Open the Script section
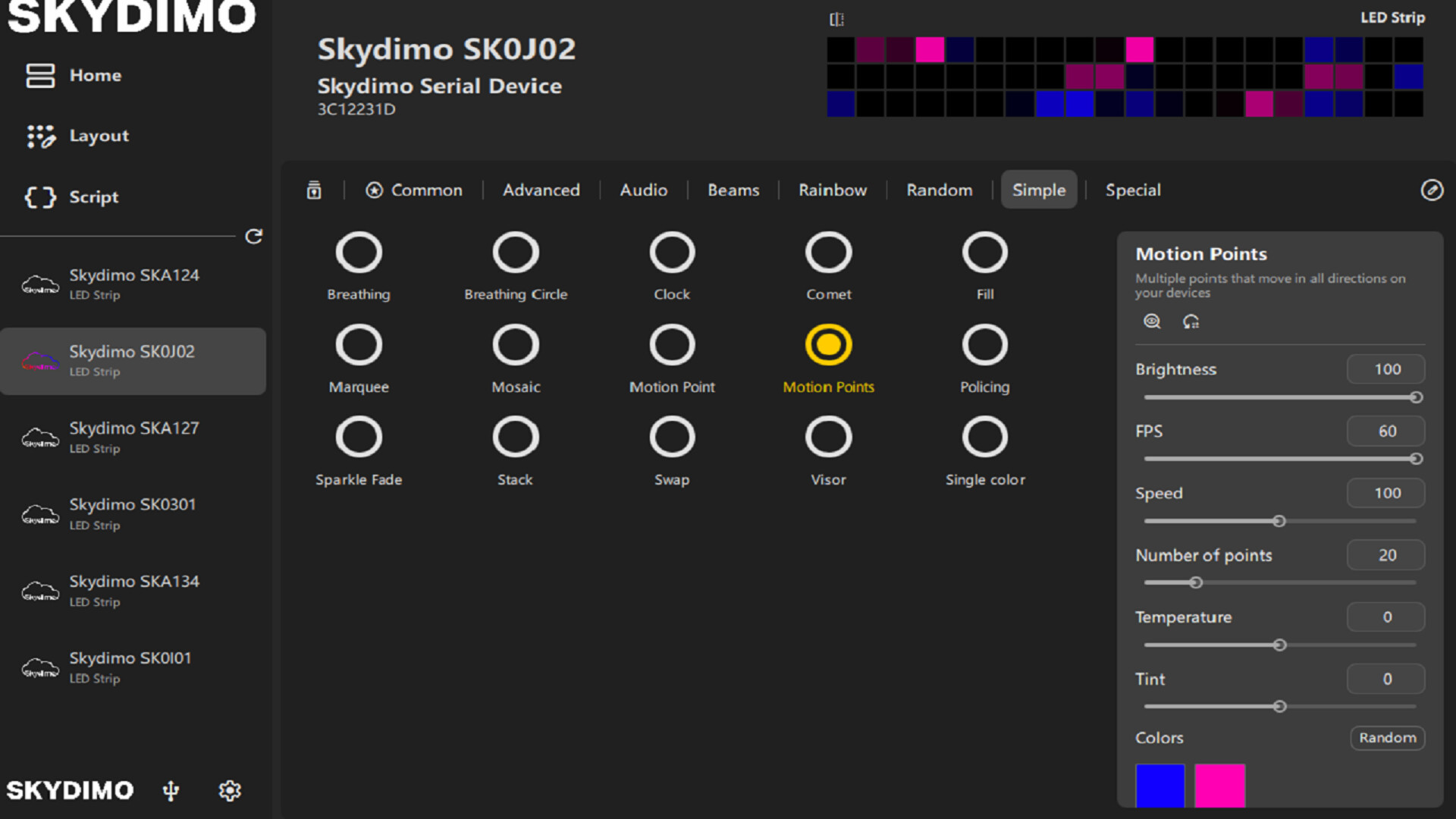 [93, 197]
